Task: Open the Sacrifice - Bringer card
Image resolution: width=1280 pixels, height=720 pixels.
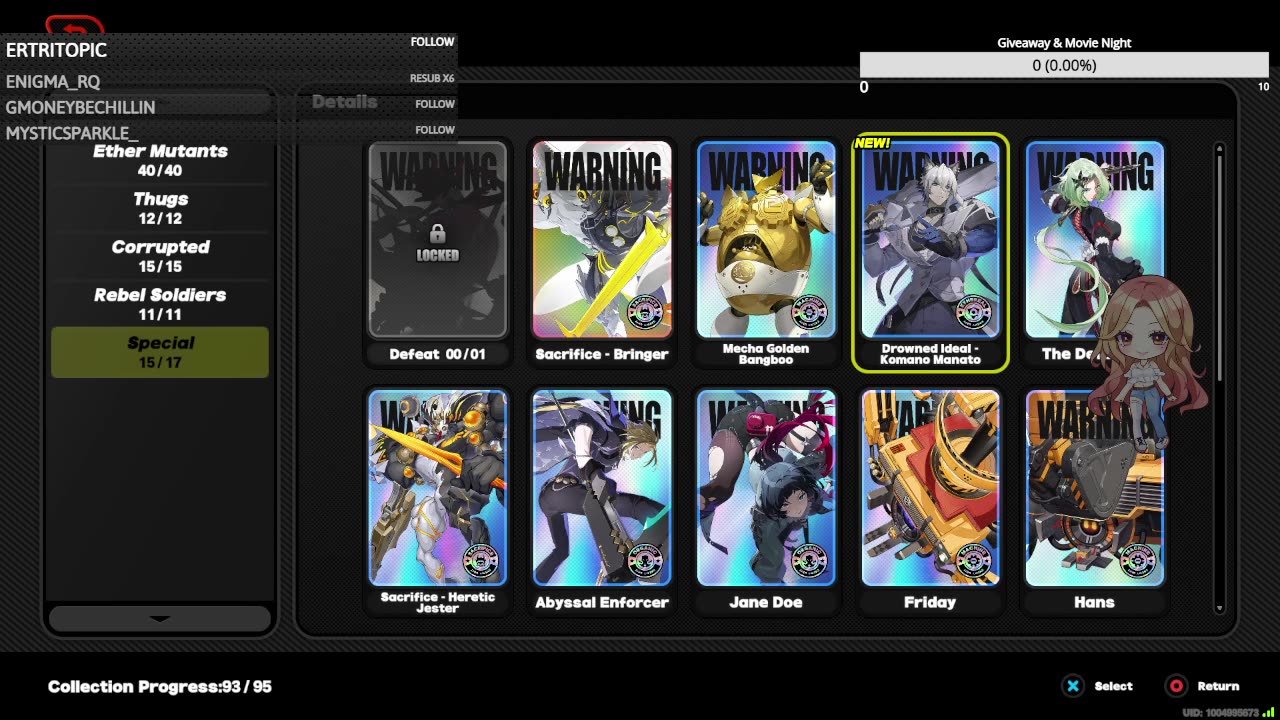Action: tap(602, 253)
